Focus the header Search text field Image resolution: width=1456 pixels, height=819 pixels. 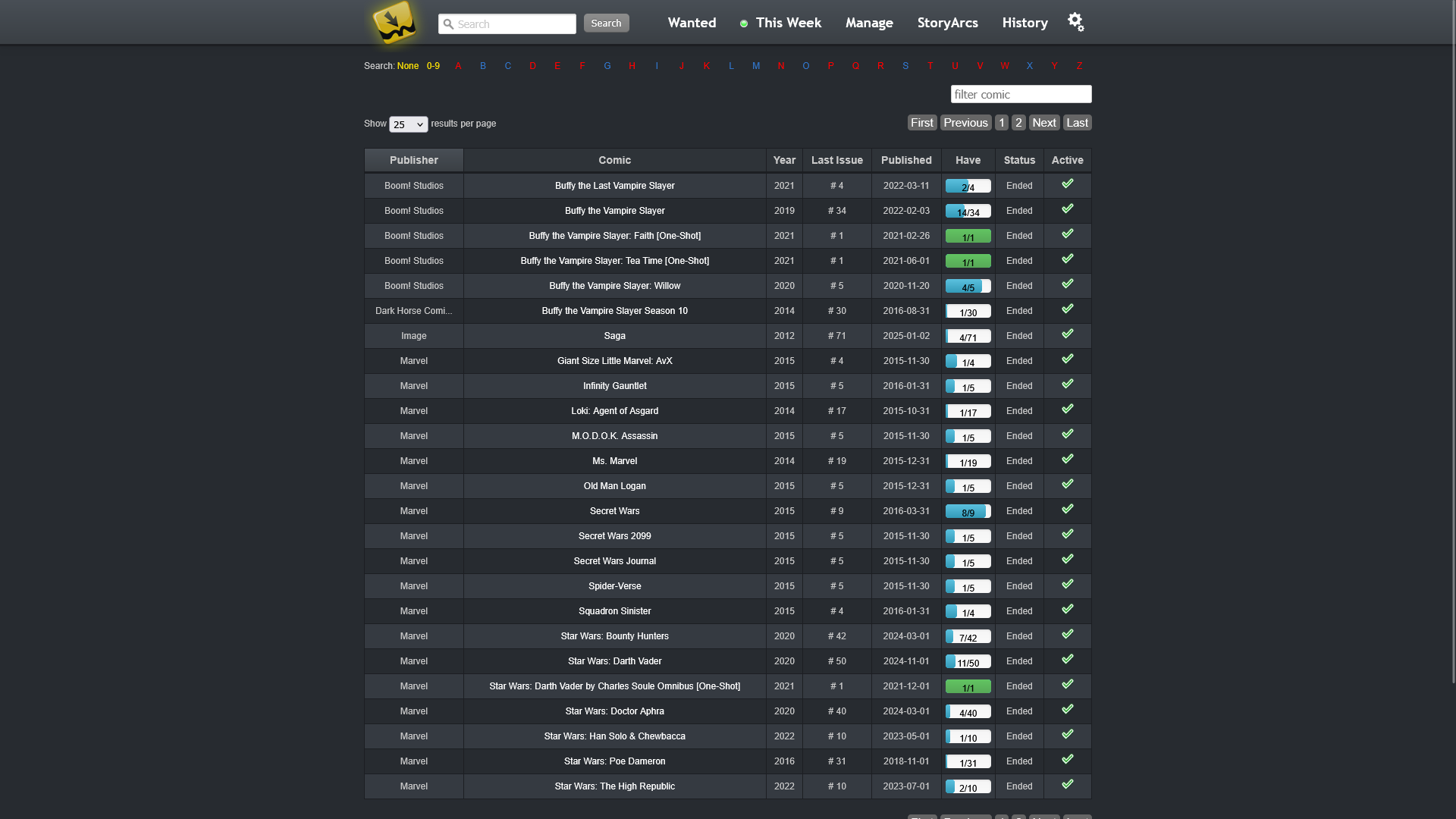click(507, 24)
